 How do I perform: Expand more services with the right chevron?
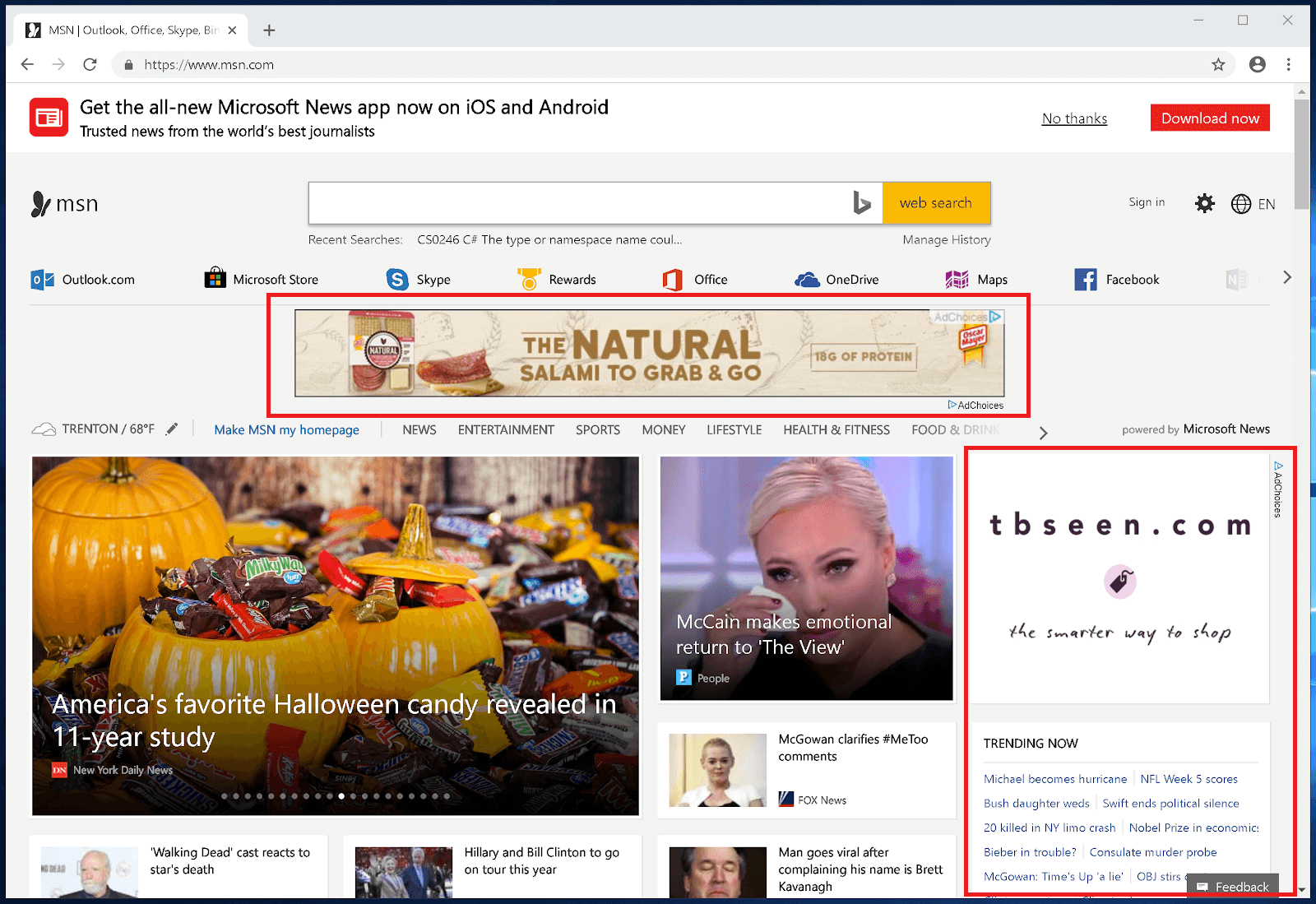tap(1286, 278)
